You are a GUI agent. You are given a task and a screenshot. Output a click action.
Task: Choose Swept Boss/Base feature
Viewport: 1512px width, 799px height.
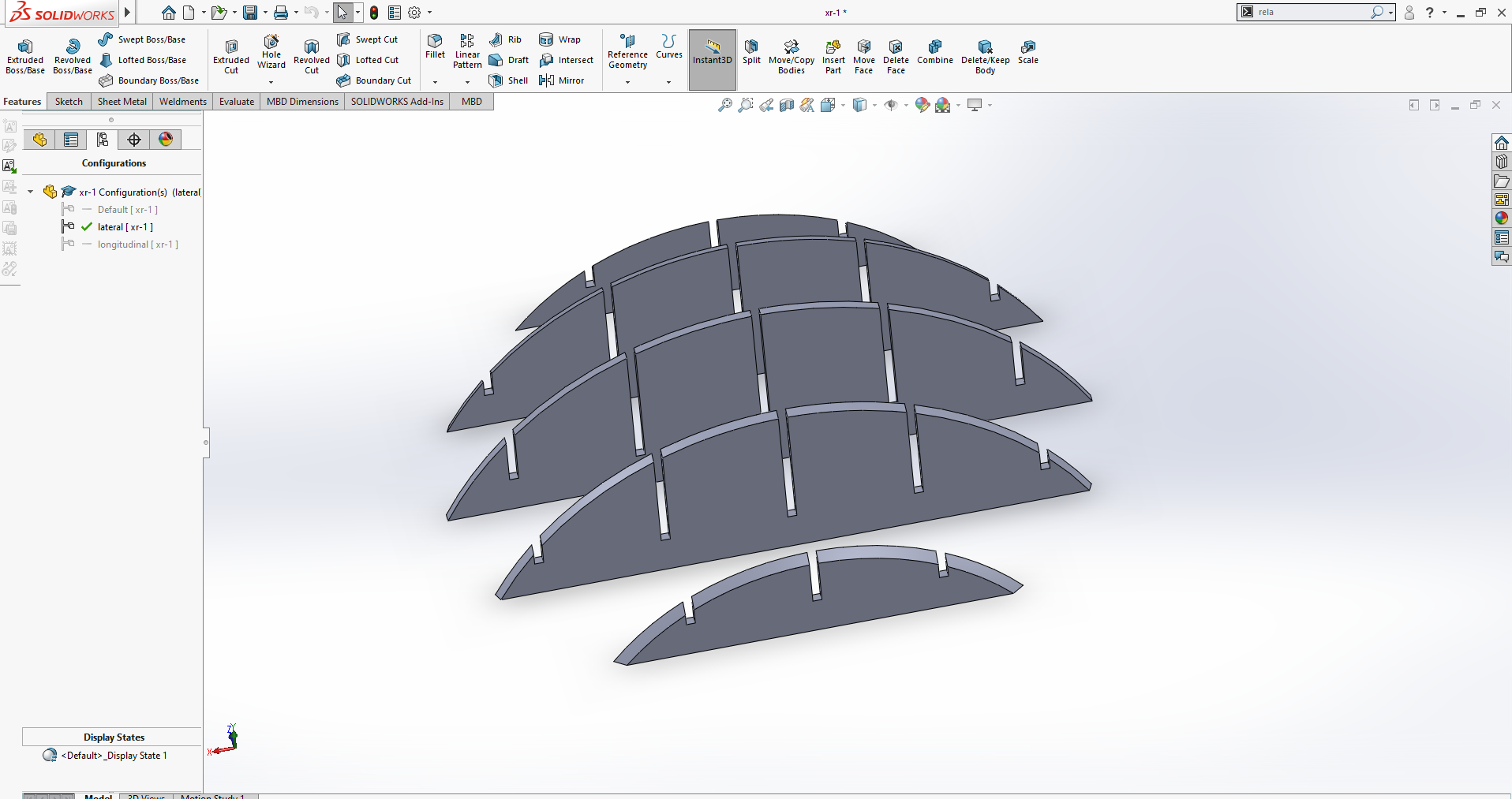coord(142,39)
